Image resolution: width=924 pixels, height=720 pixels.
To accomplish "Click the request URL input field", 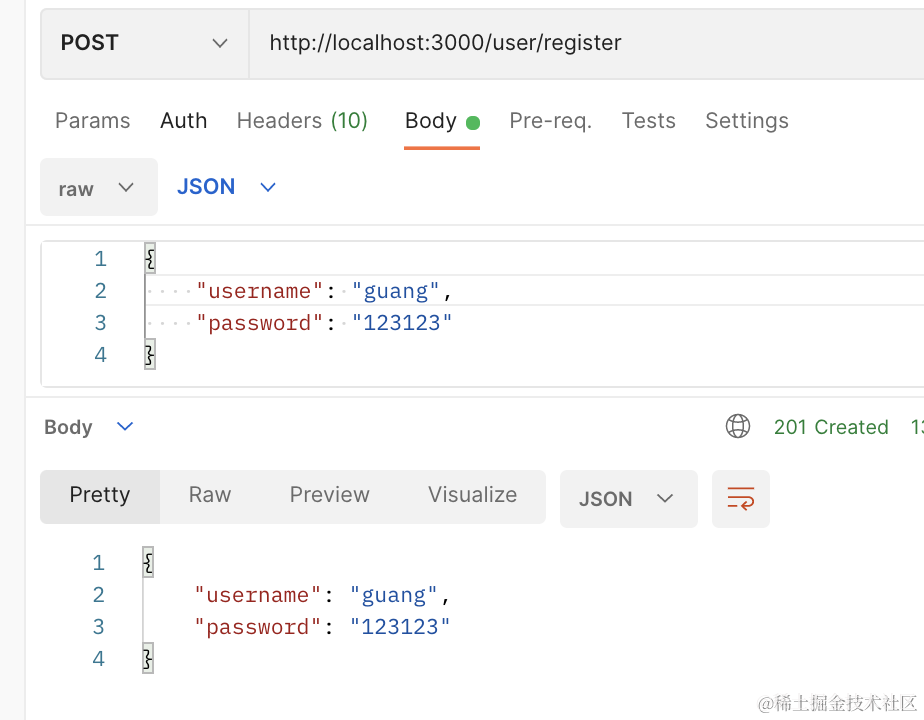I will [580, 43].
